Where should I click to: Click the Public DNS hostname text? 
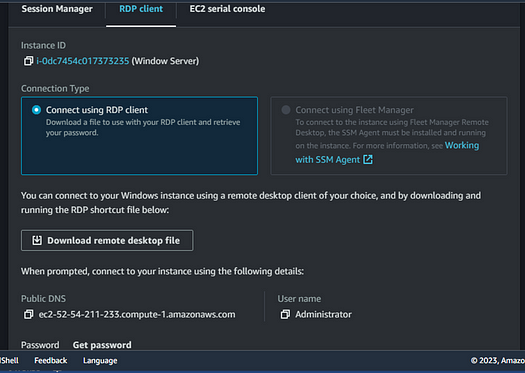137,314
